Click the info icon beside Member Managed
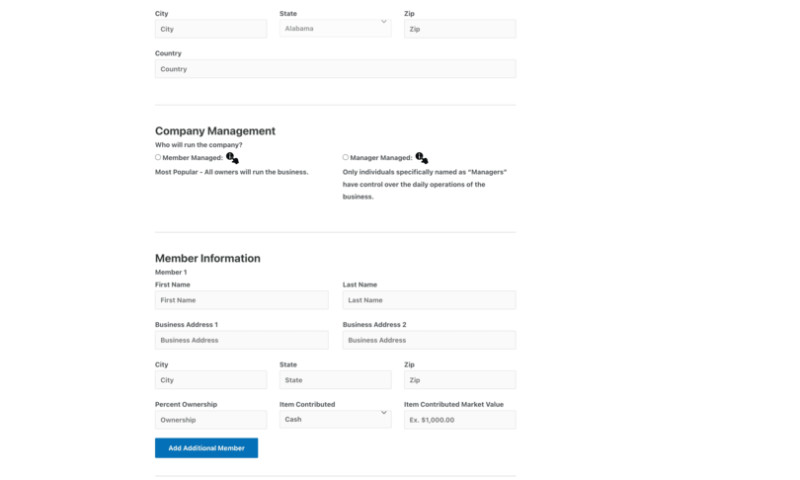 point(232,158)
